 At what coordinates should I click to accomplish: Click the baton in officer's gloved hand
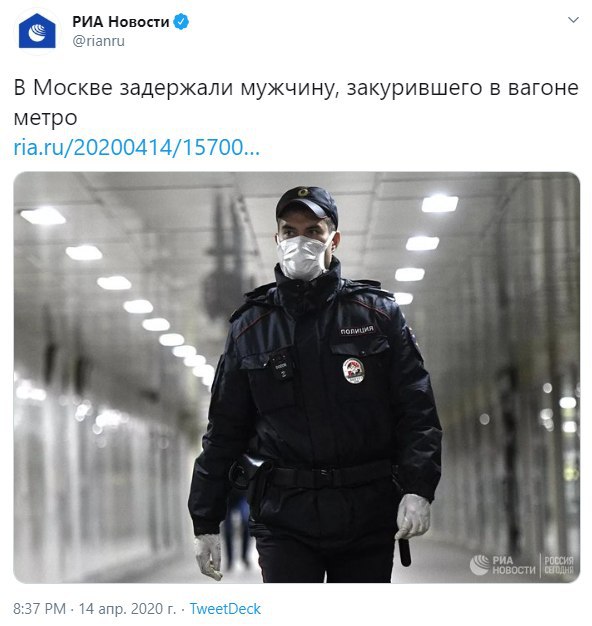pos(404,551)
